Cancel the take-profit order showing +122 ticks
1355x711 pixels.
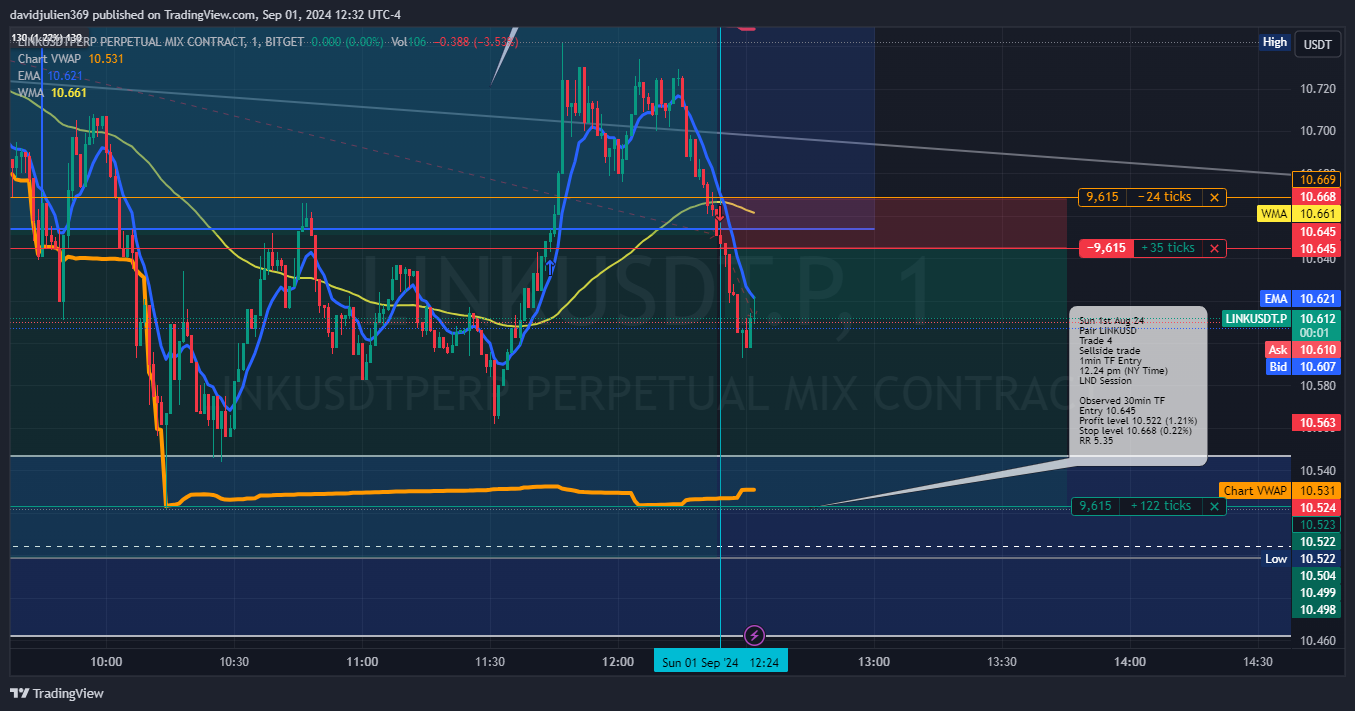point(1214,506)
